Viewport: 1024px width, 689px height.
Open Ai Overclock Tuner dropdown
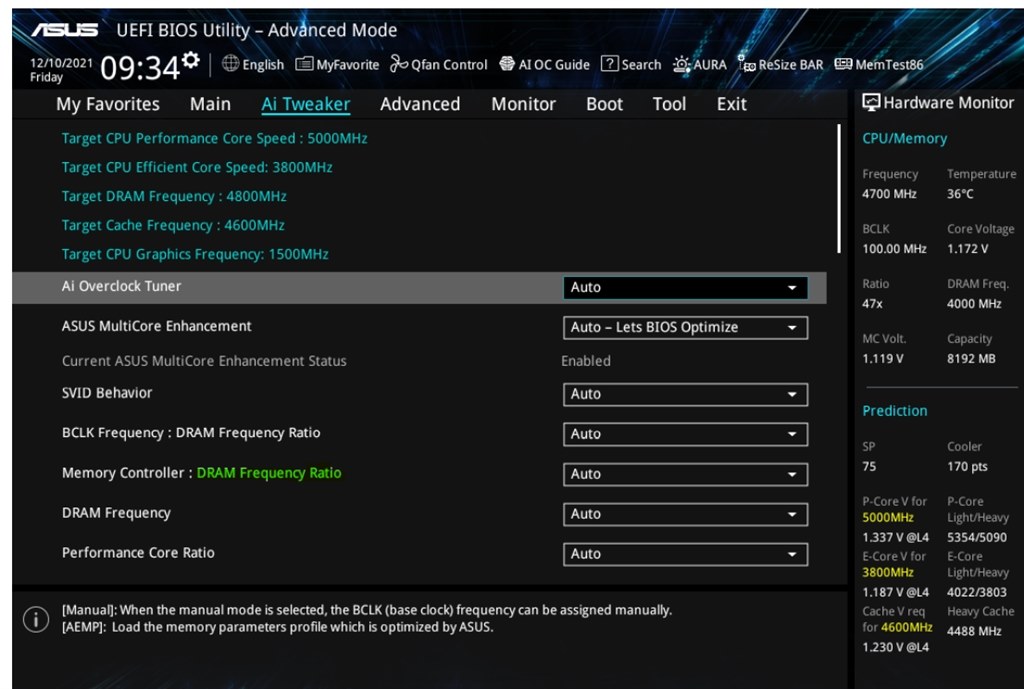tap(685, 287)
